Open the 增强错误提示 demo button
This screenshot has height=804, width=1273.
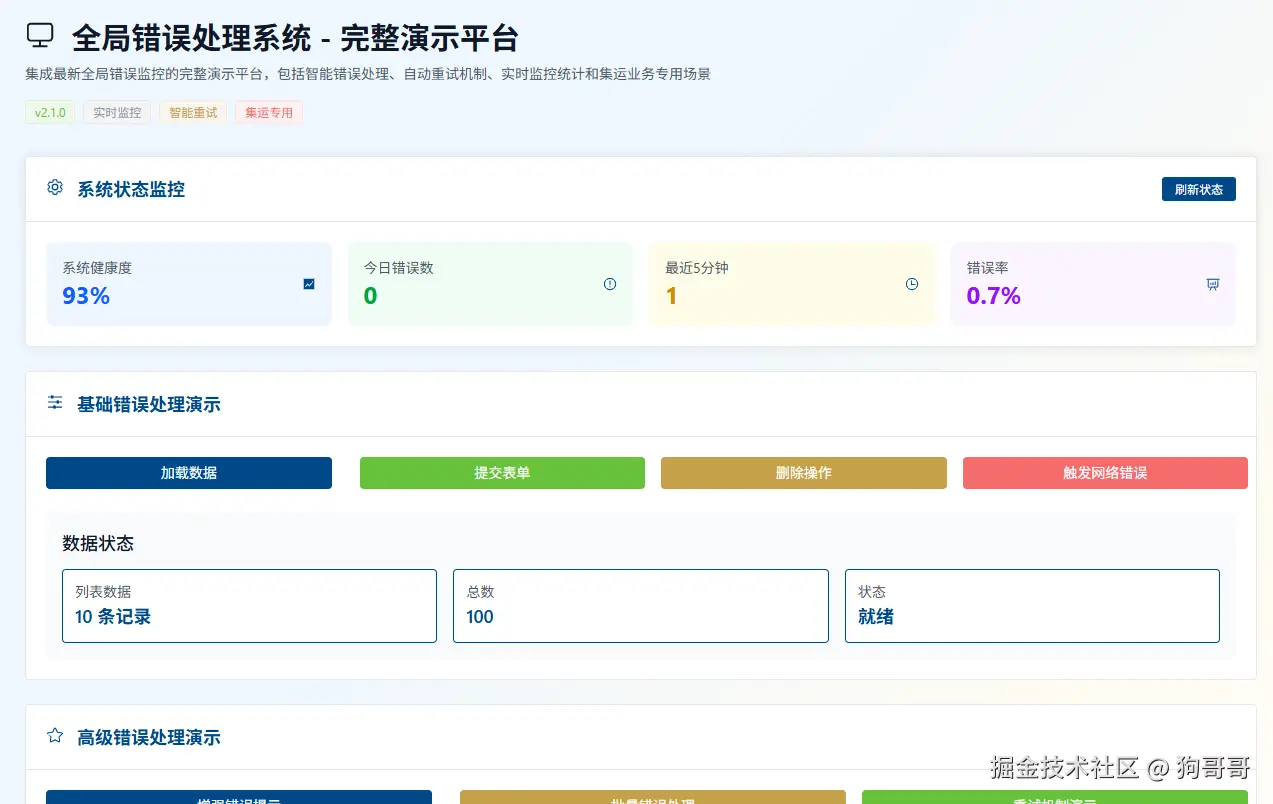pos(238,799)
